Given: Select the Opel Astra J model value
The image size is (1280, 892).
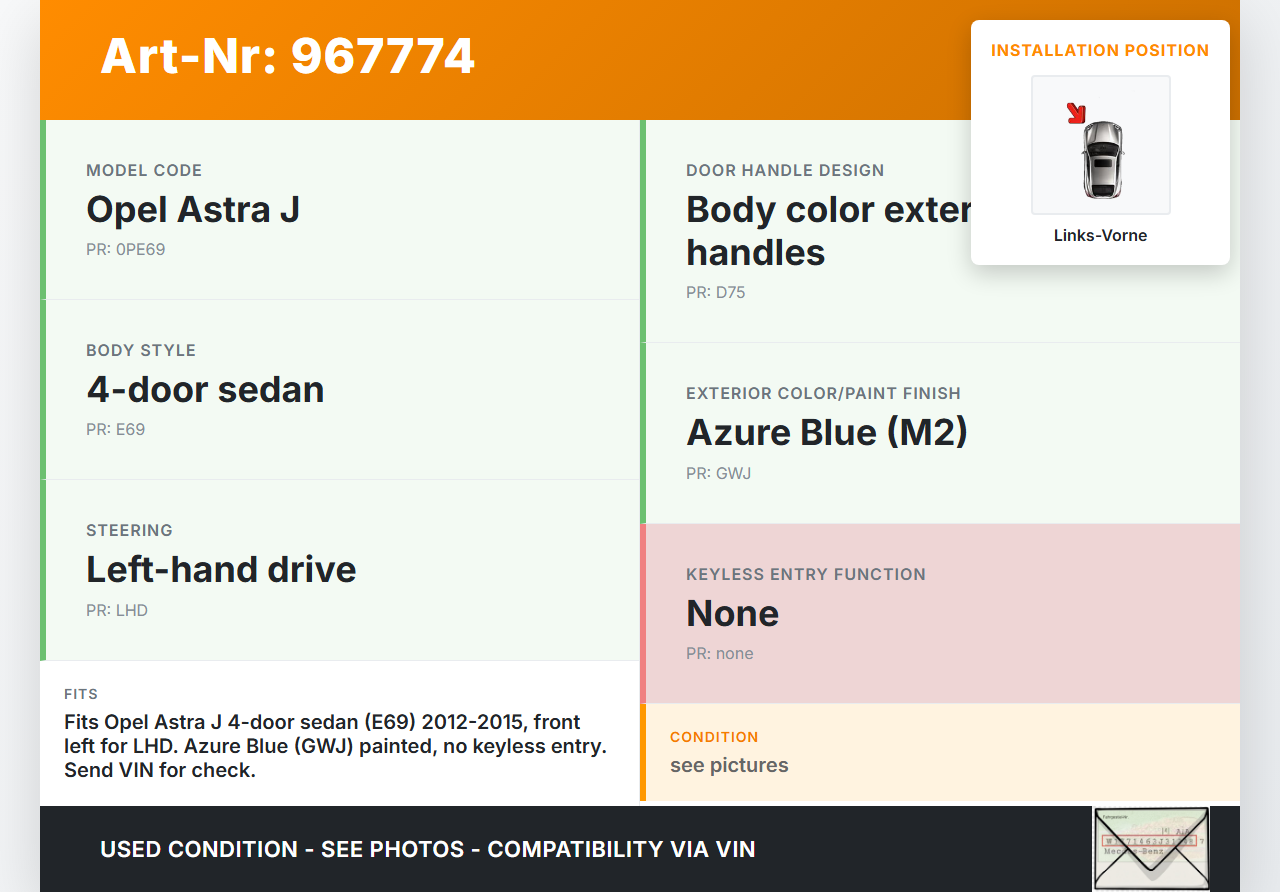Looking at the screenshot, I should coord(193,209).
